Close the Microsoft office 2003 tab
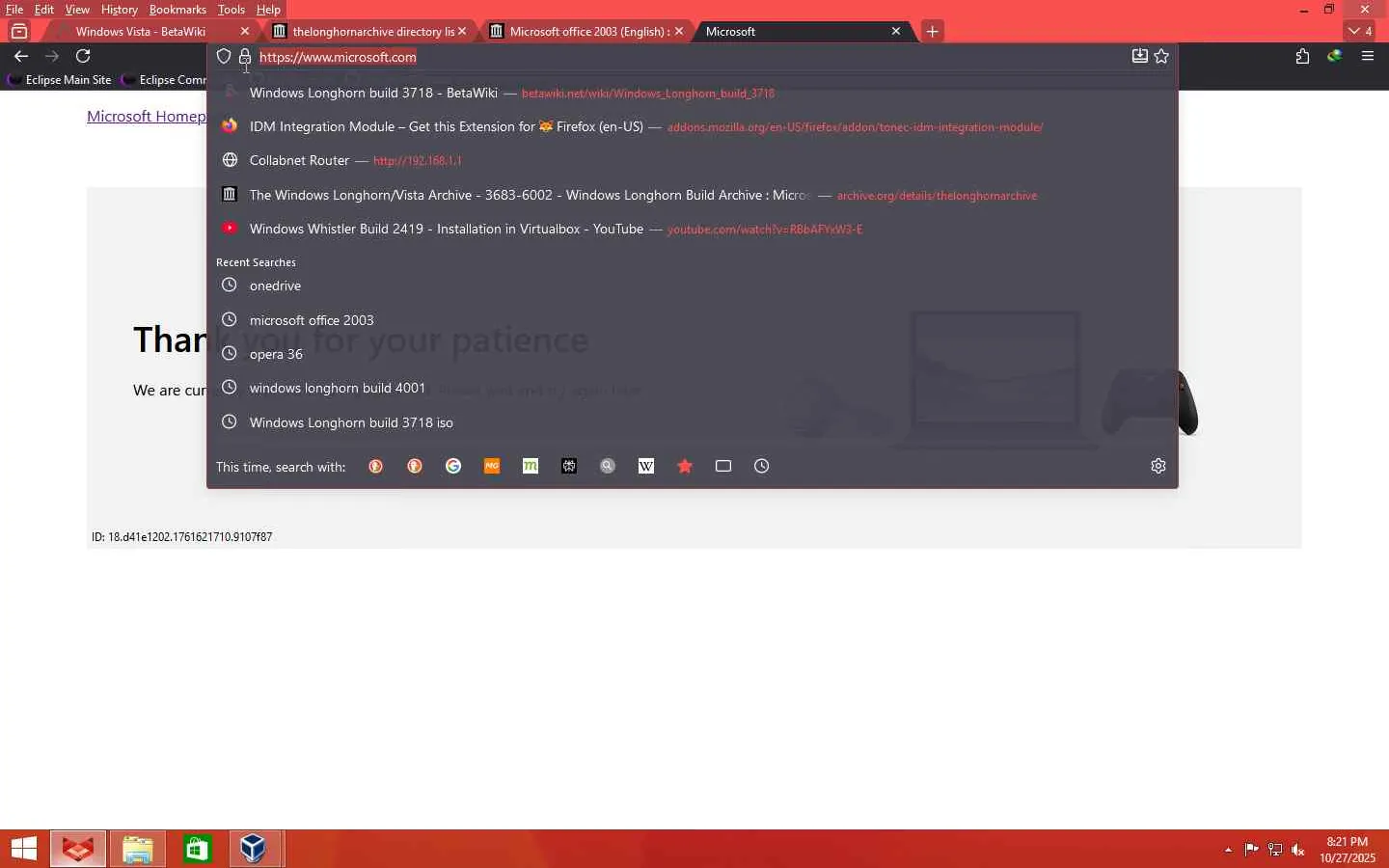 pos(679,31)
